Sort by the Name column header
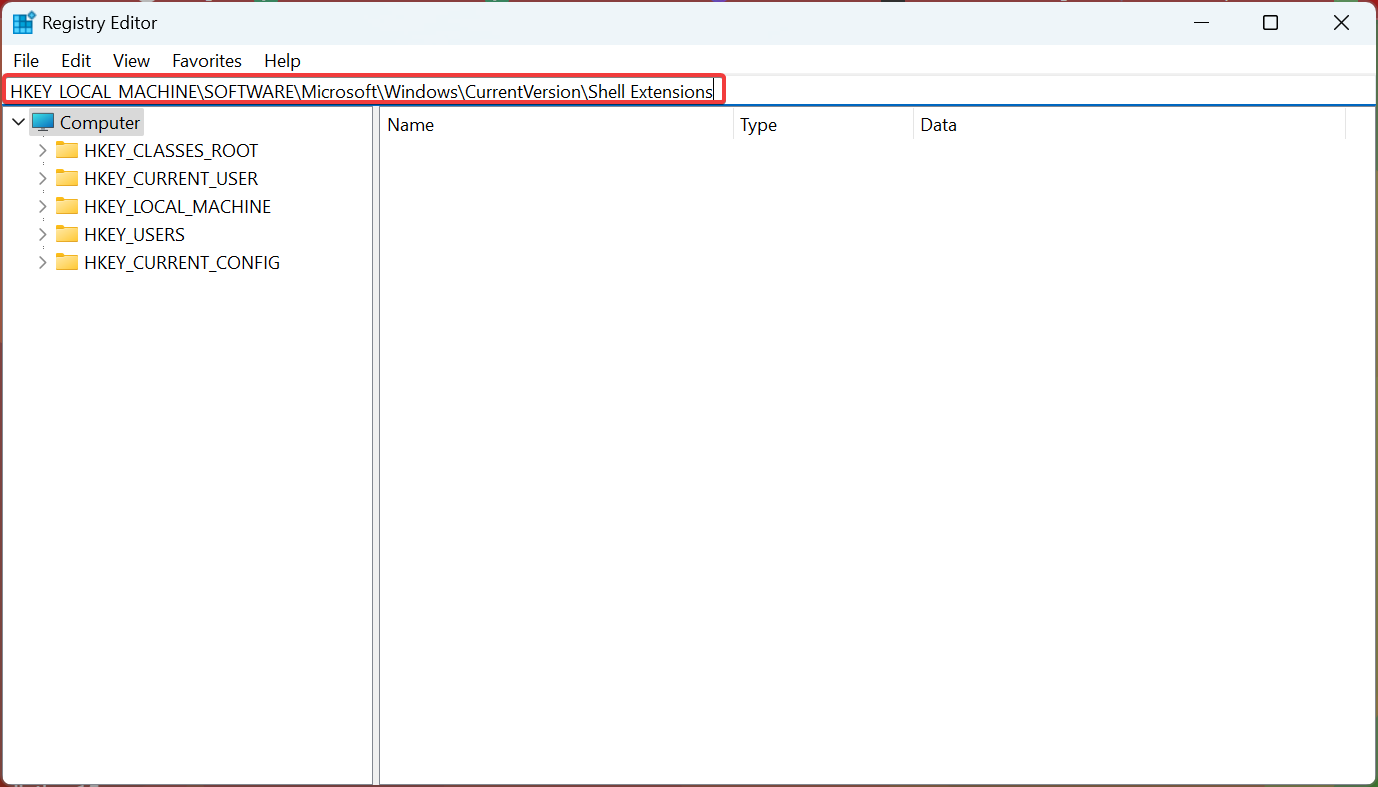Image resolution: width=1378 pixels, height=787 pixels. click(556, 125)
